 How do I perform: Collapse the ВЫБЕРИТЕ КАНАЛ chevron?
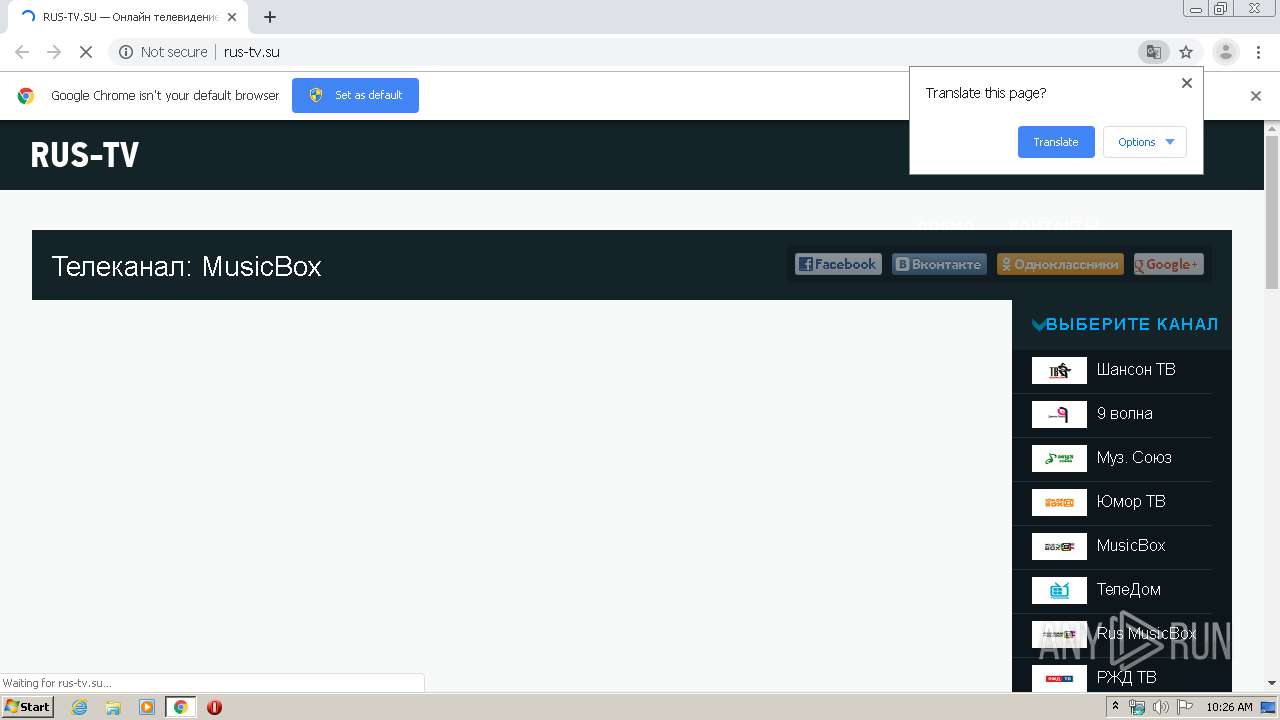(1038, 325)
